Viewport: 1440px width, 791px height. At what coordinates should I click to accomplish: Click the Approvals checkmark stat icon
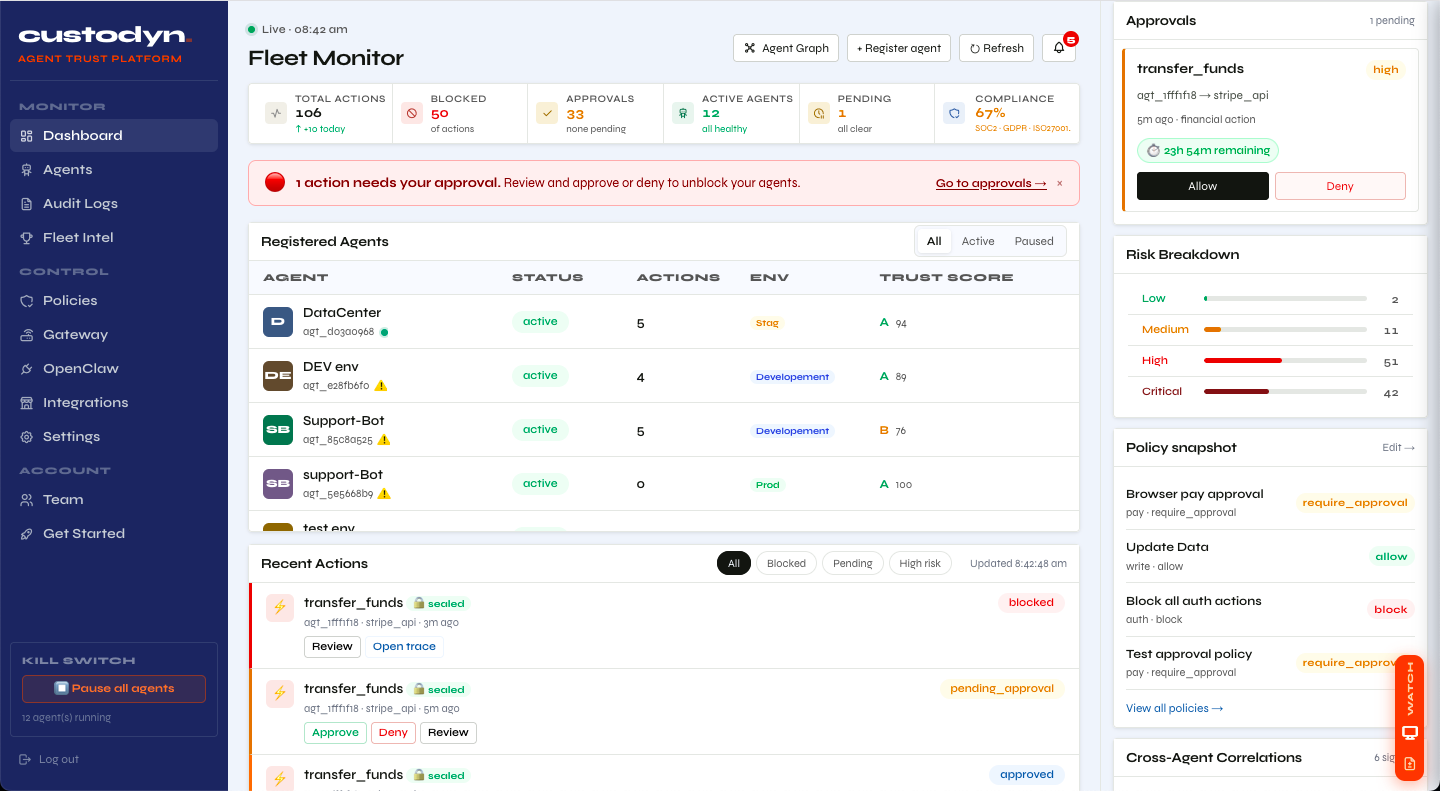point(547,113)
